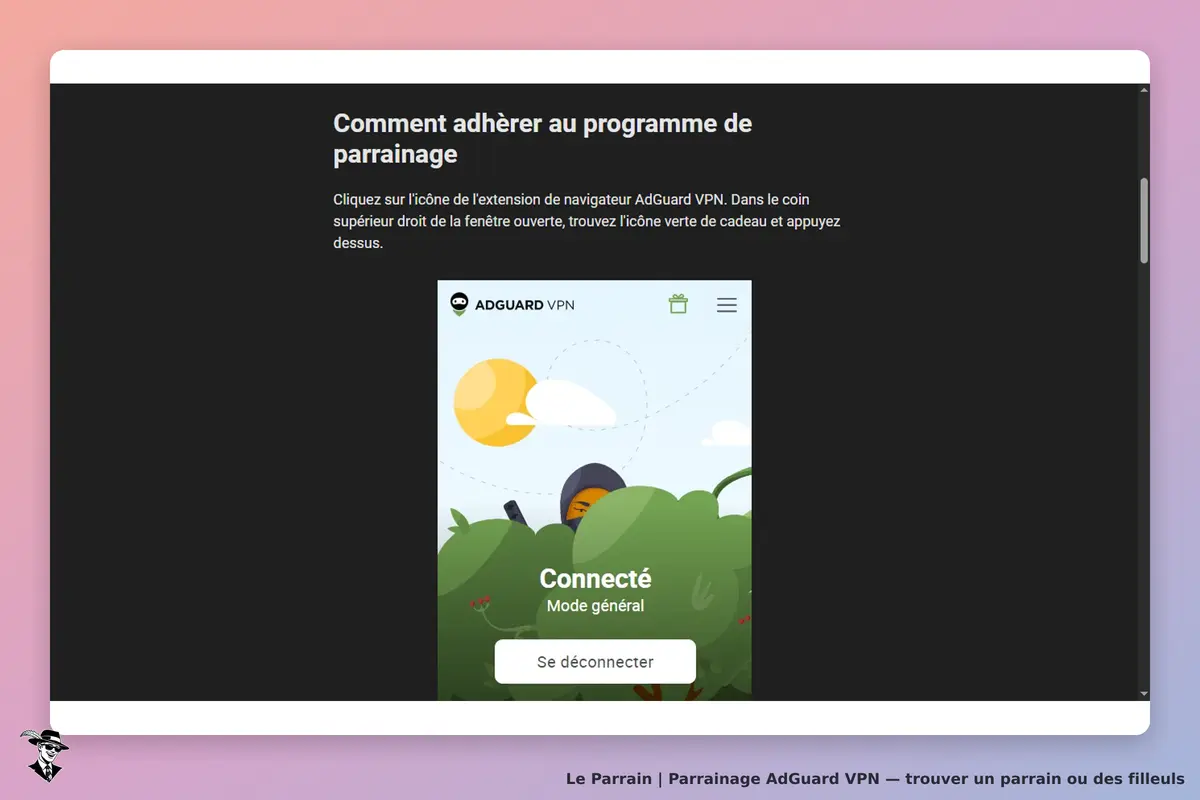This screenshot has height=800, width=1200.
Task: Click the scrollbar up arrow
Action: (x=1144, y=91)
